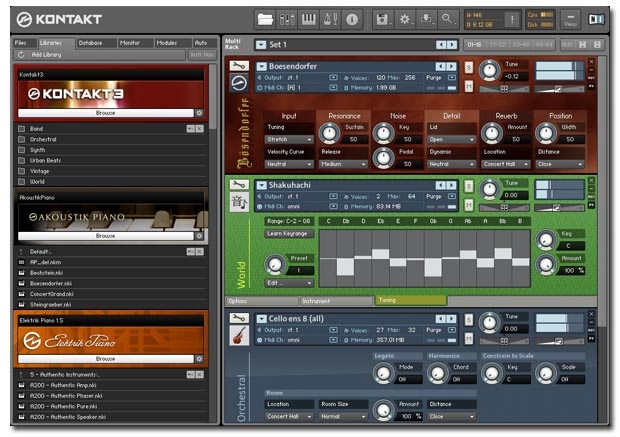Image resolution: width=620 pixels, height=437 pixels.
Task: Open the Set 1 multi dropdown arrow
Action: [x=261, y=45]
